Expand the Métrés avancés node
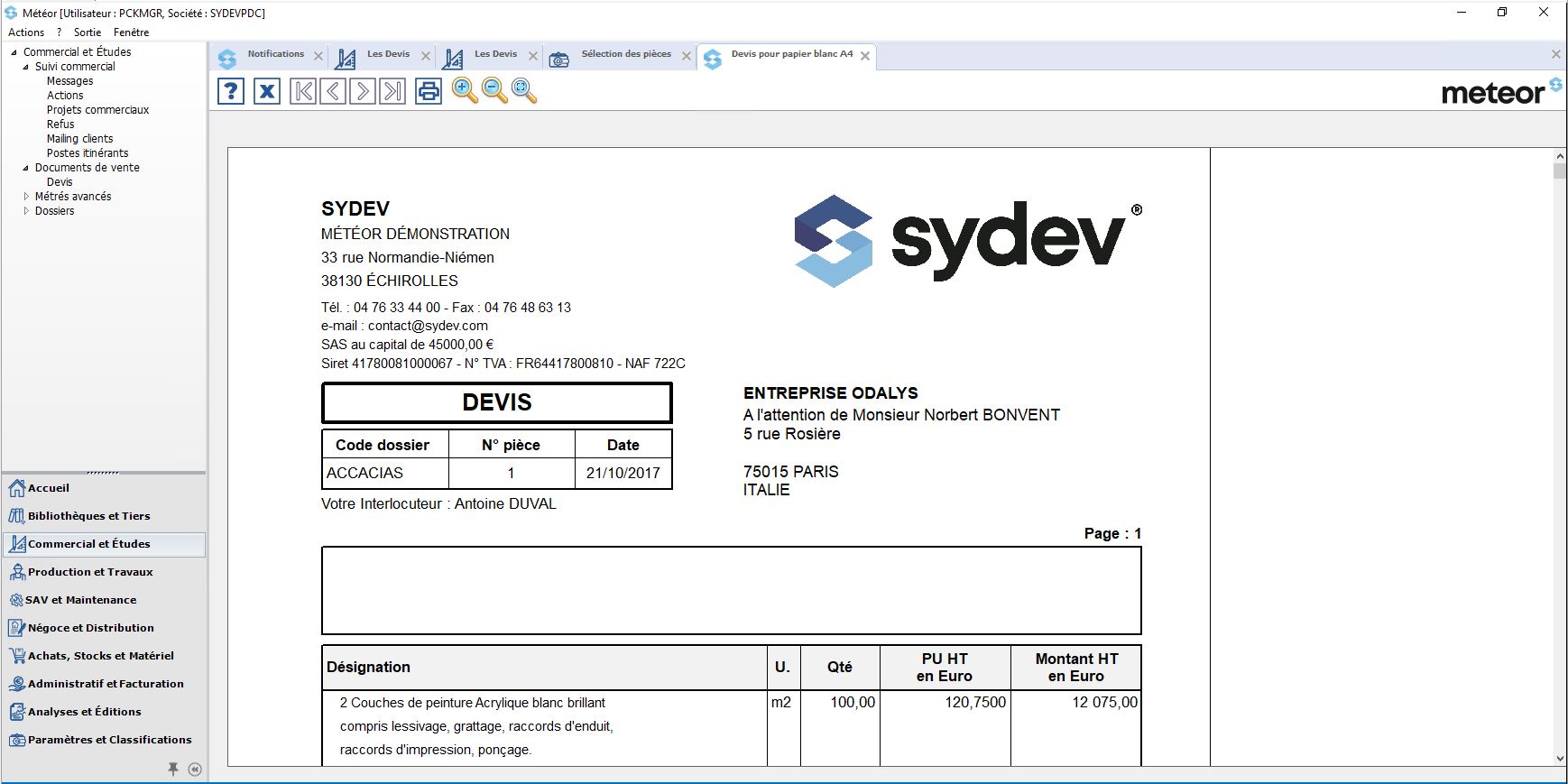The image size is (1568, 784). pyautogui.click(x=26, y=197)
